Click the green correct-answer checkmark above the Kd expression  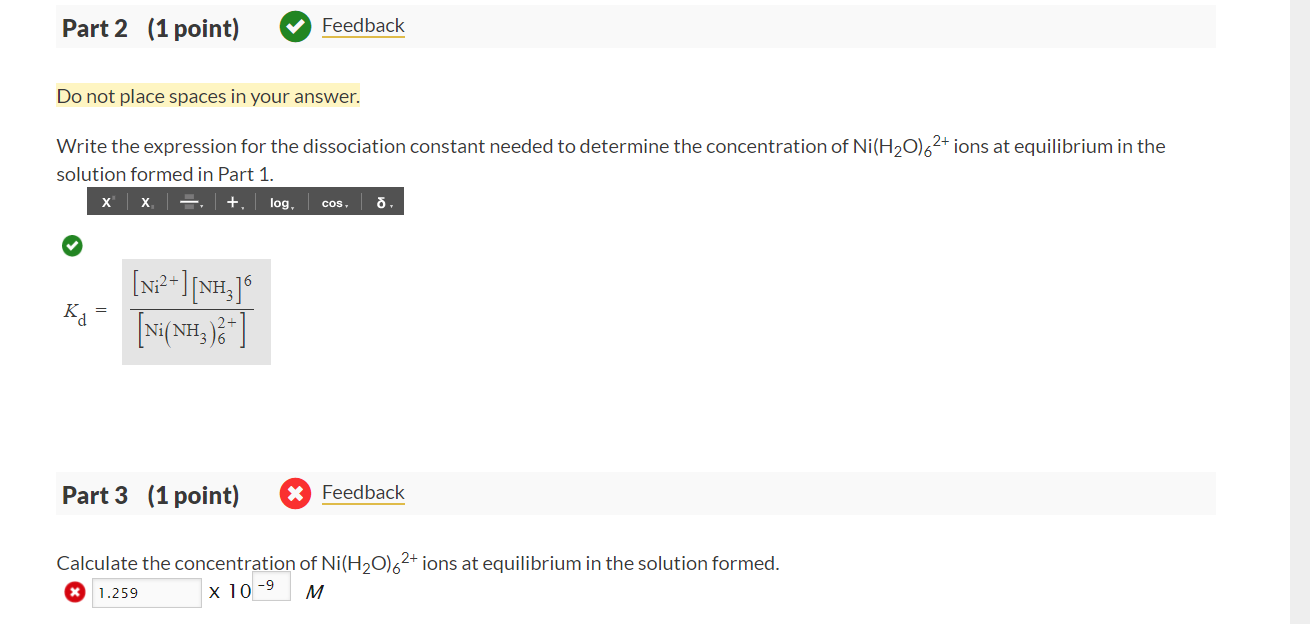[x=72, y=245]
